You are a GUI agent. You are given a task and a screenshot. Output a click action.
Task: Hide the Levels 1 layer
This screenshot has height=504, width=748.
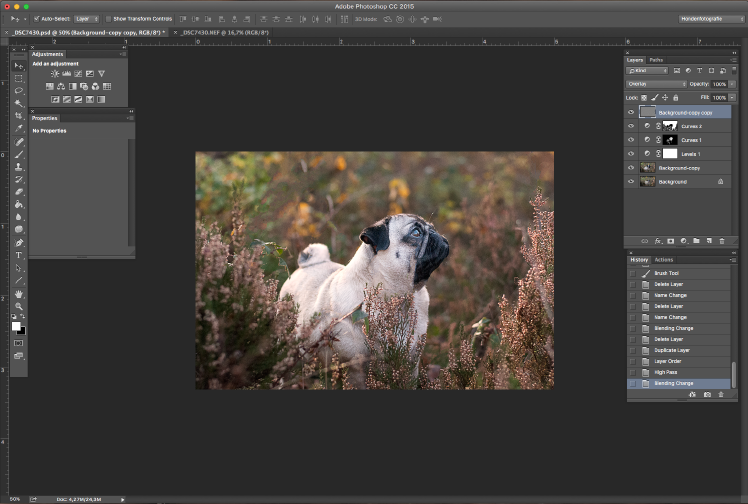click(631, 154)
